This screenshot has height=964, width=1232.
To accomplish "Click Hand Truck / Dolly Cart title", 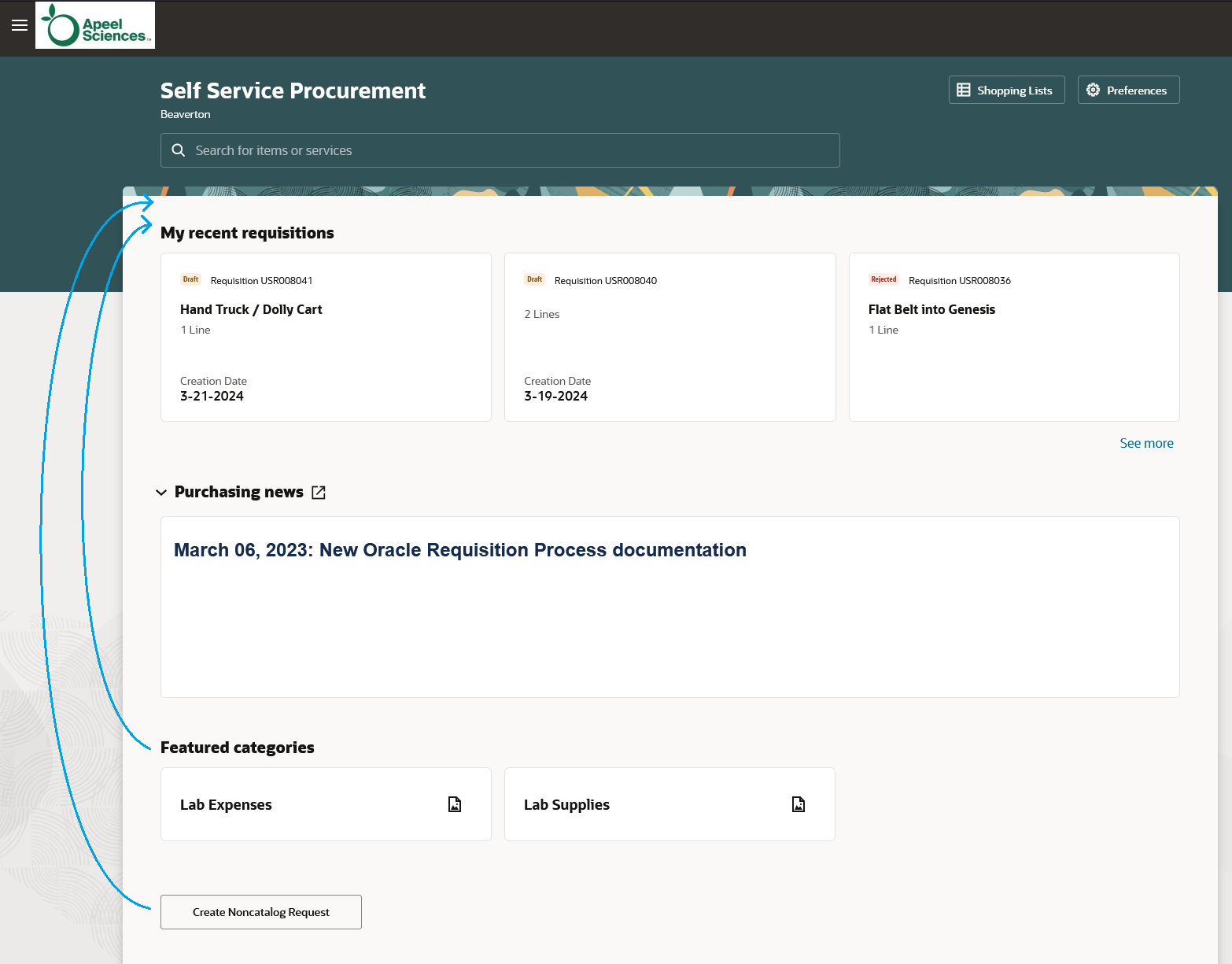I will tap(251, 309).
